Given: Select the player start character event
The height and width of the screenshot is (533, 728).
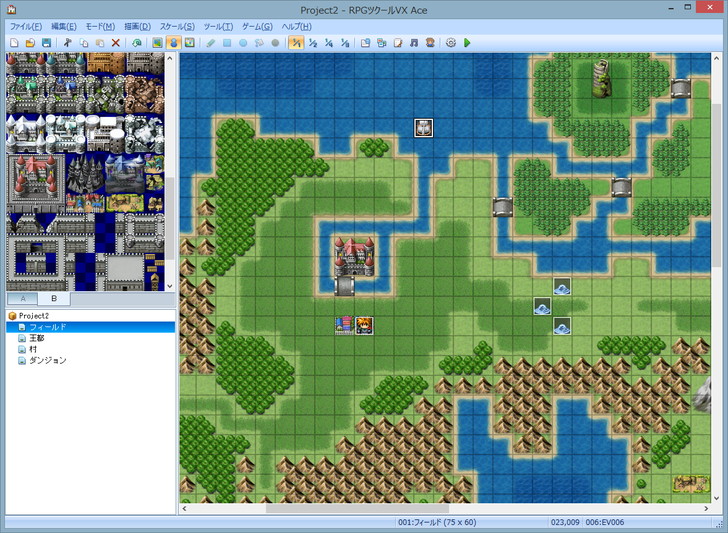Looking at the screenshot, I should point(364,325).
